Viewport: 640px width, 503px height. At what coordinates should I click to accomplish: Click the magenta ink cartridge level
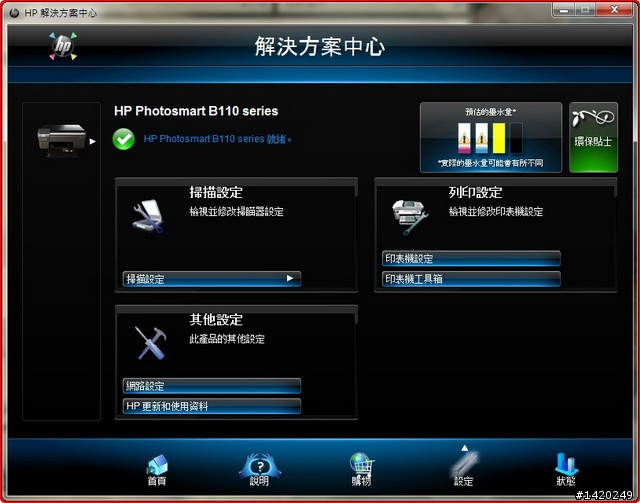(x=464, y=138)
